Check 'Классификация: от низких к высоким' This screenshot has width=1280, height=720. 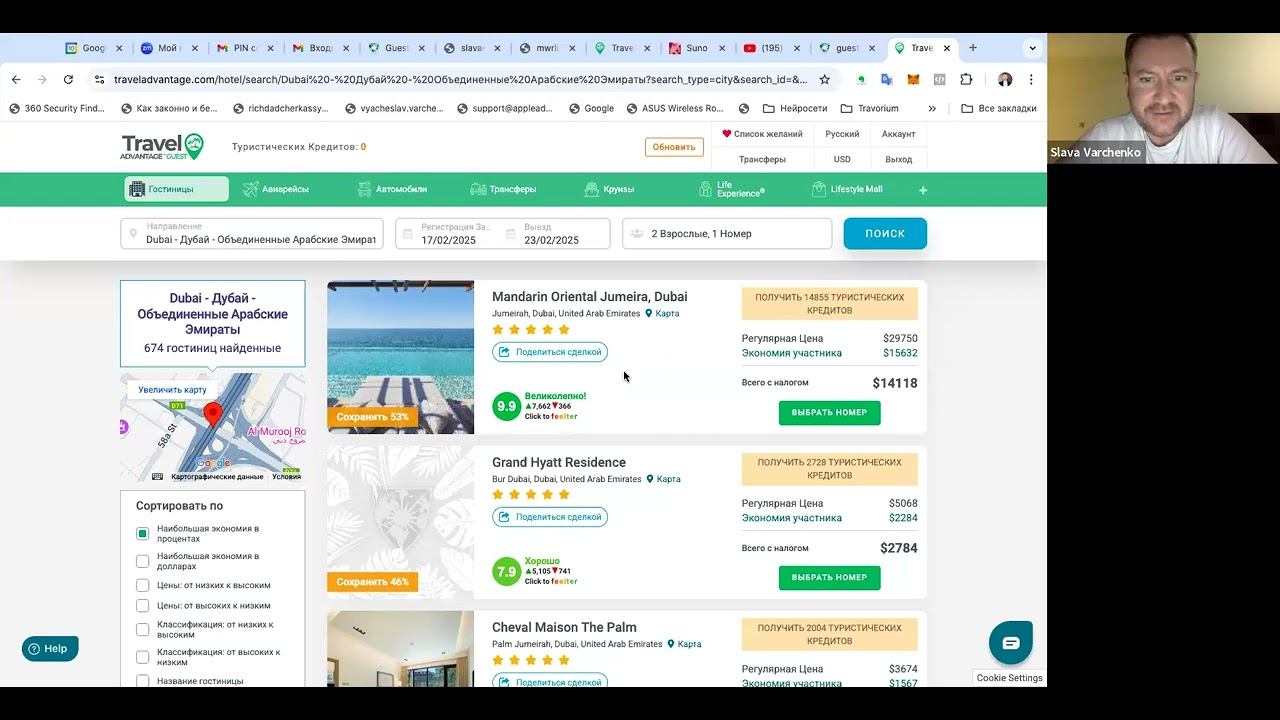143,630
